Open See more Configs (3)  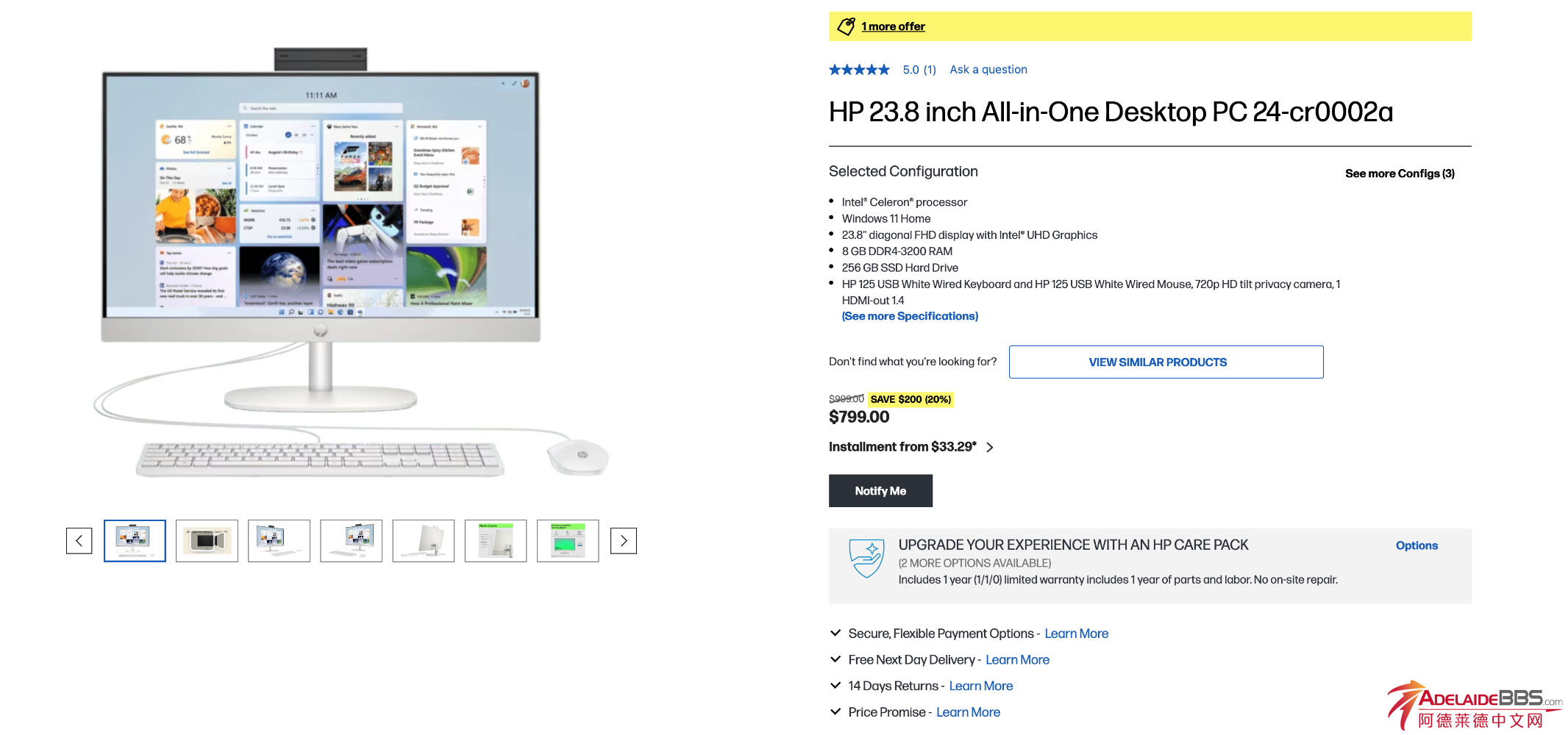[x=1400, y=173]
